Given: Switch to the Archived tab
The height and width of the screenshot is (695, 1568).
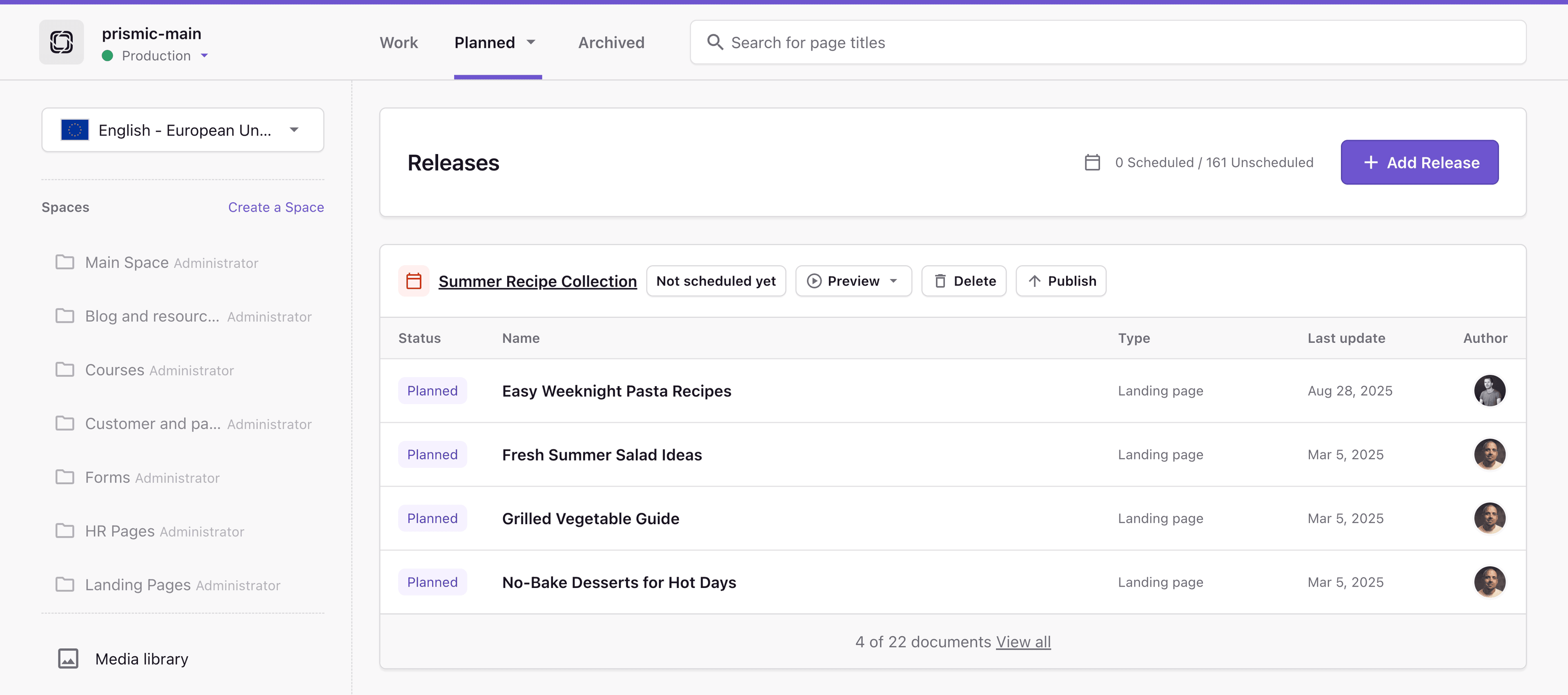Looking at the screenshot, I should (610, 42).
